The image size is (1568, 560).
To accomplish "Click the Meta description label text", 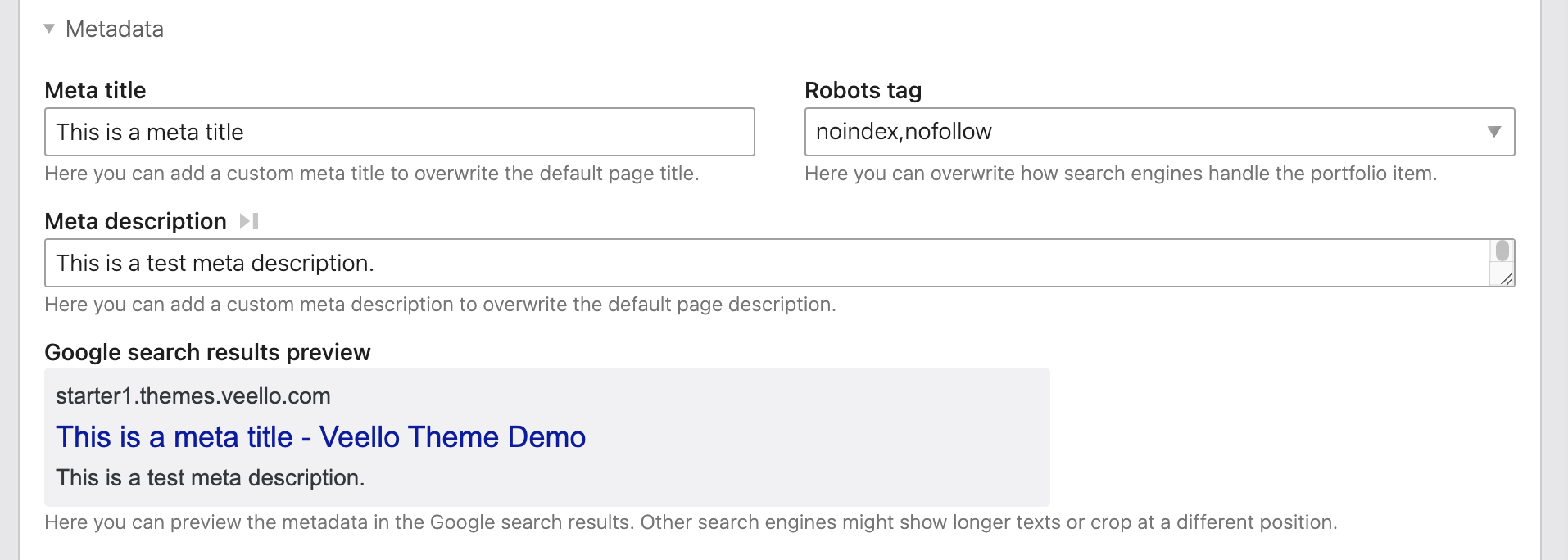I will pos(135,221).
